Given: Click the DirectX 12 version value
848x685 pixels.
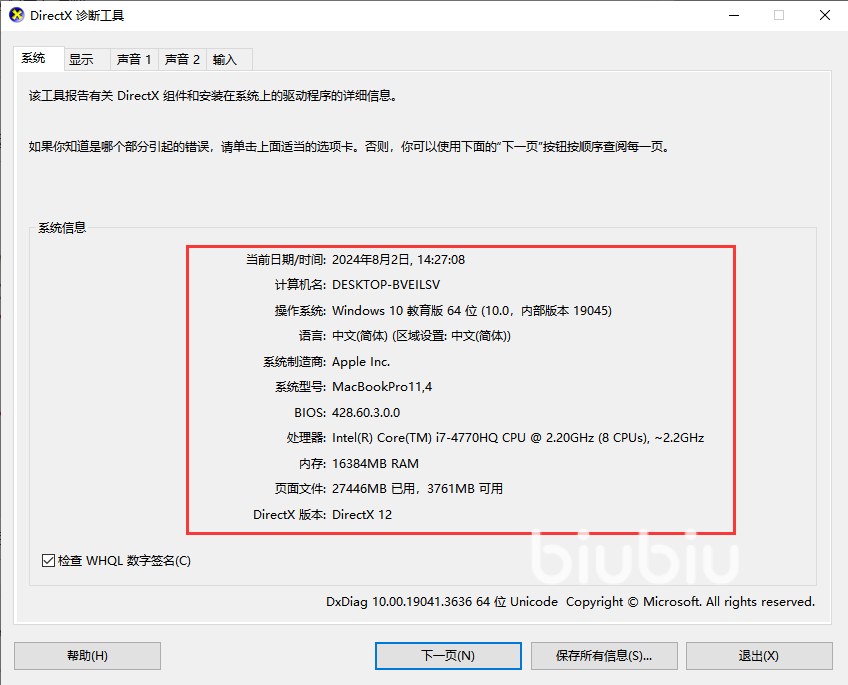Looking at the screenshot, I should [362, 515].
